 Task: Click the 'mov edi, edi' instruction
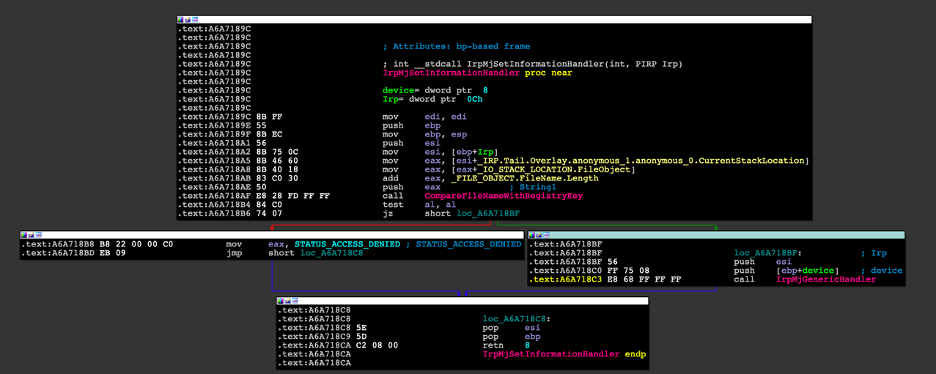point(425,116)
